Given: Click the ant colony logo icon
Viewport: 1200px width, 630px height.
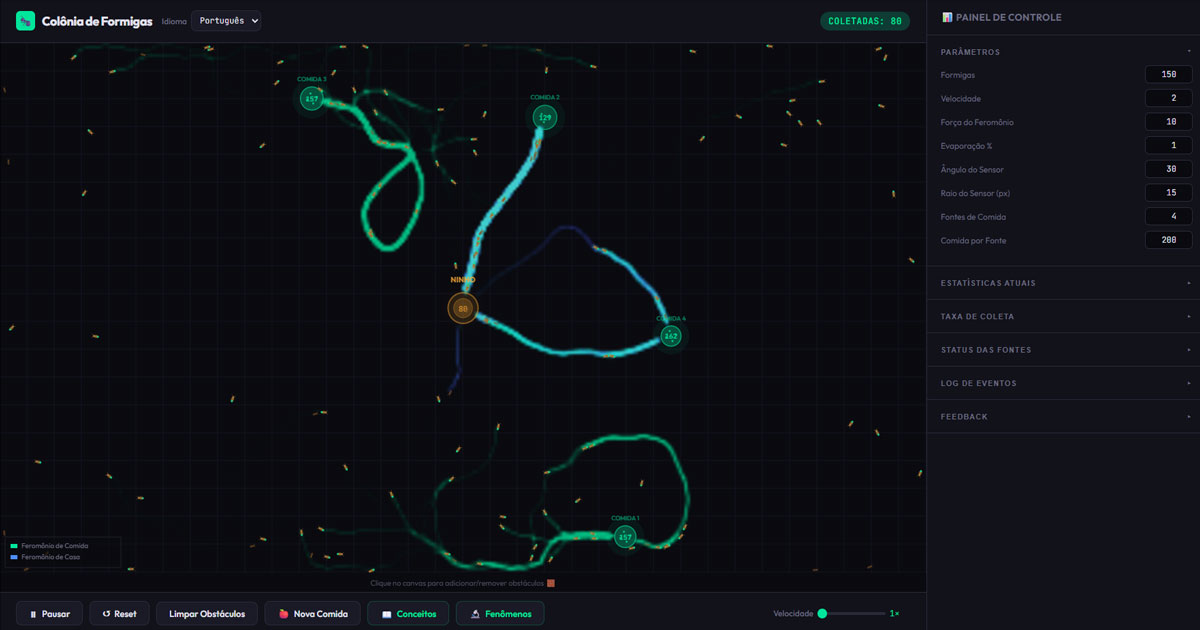Looking at the screenshot, I should 25,21.
